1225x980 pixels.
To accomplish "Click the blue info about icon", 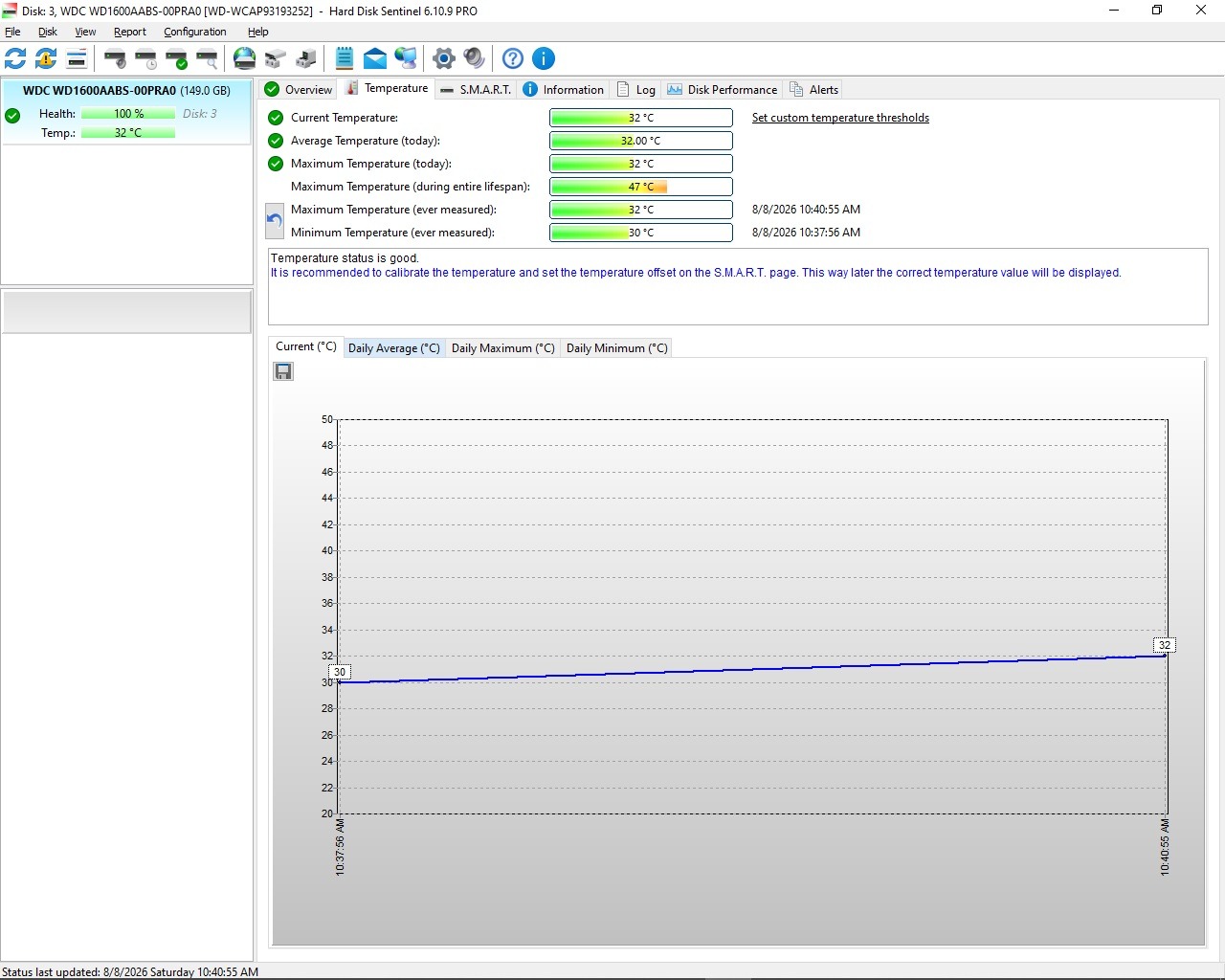I will tap(544, 58).
